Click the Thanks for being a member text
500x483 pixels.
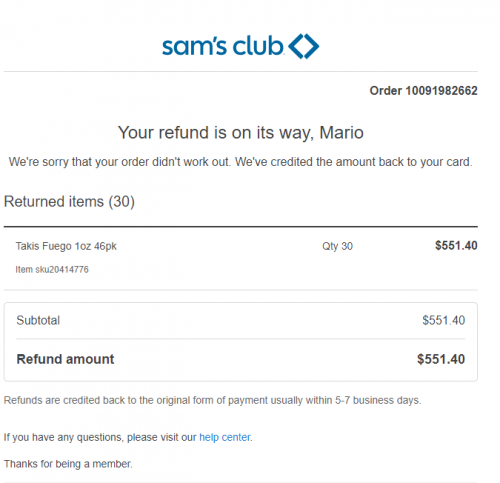[x=68, y=464]
